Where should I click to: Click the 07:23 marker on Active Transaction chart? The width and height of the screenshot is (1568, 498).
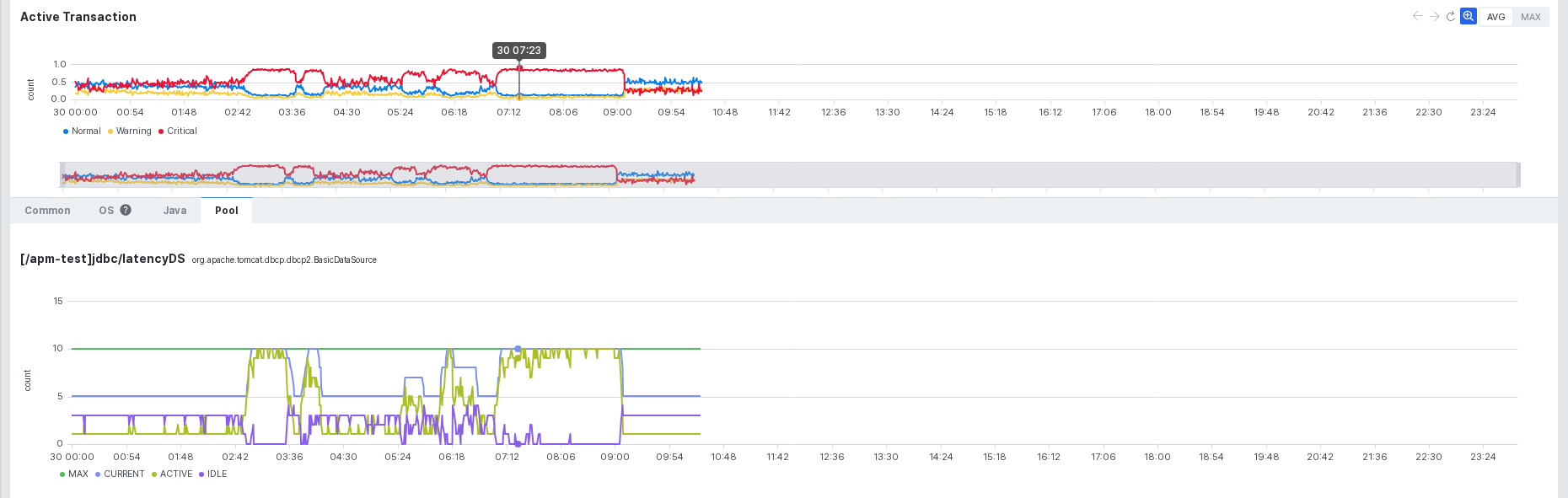click(x=519, y=68)
